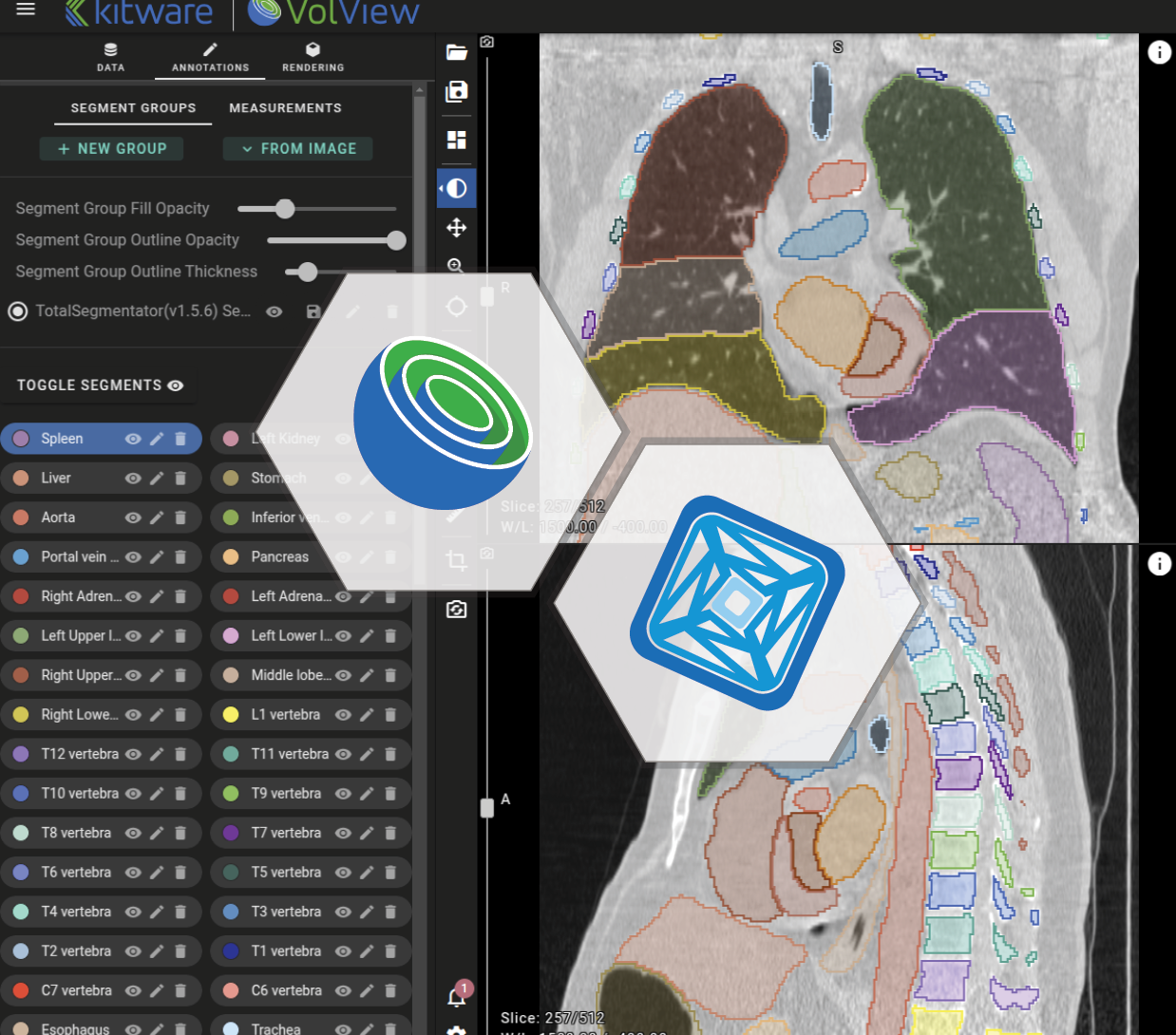
Task: Delete the T5 vertebra segment
Action: click(390, 873)
